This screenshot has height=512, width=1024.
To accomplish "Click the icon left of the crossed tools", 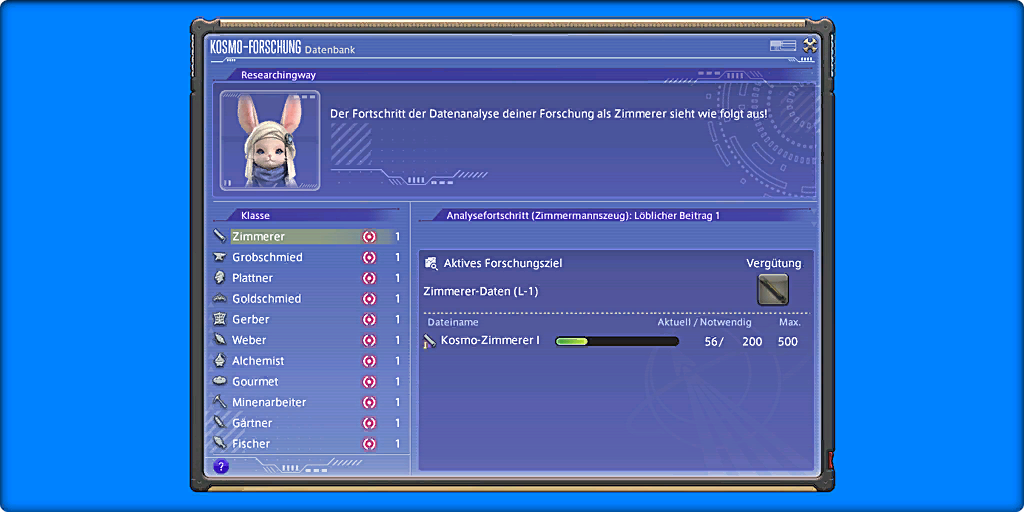I will tap(782, 46).
